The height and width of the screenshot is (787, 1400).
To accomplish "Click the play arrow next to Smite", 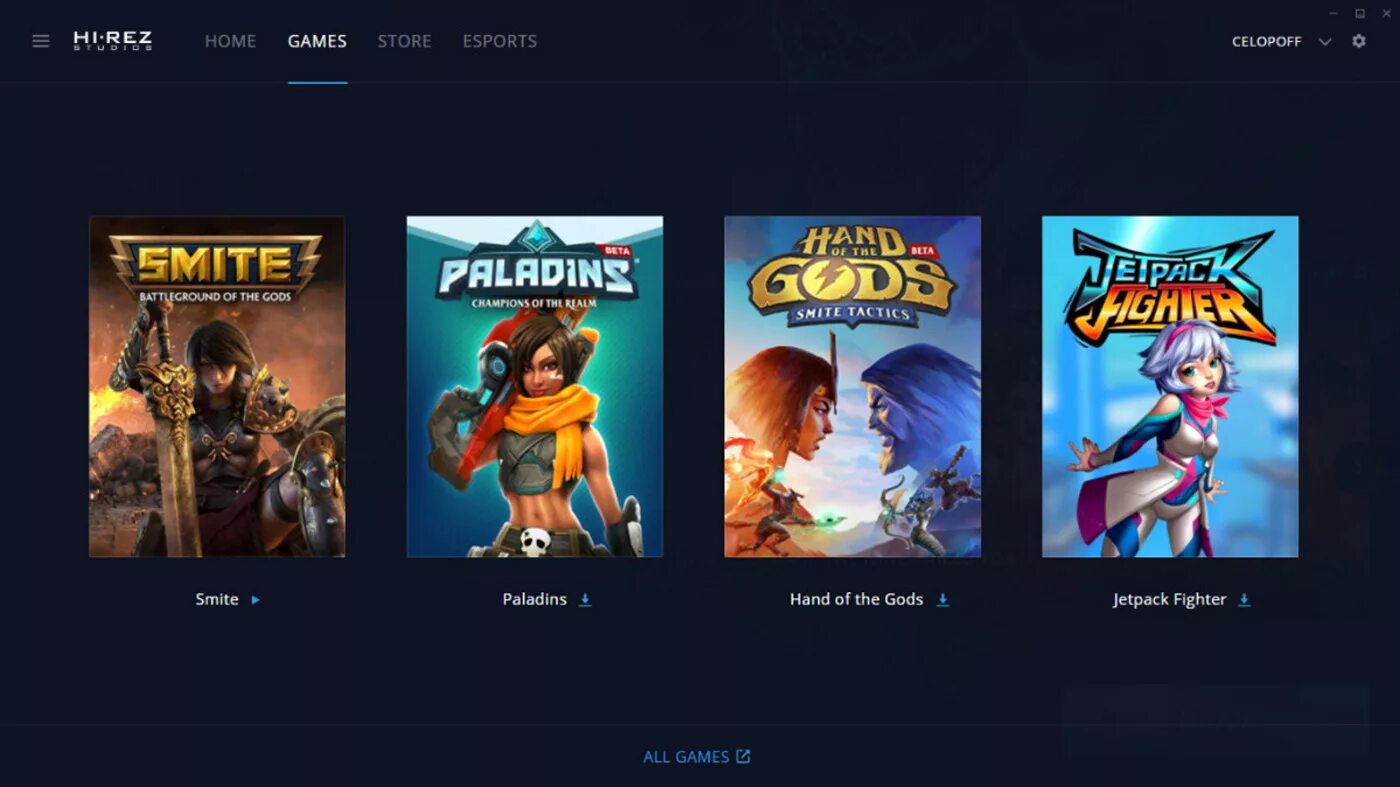I will pos(255,600).
